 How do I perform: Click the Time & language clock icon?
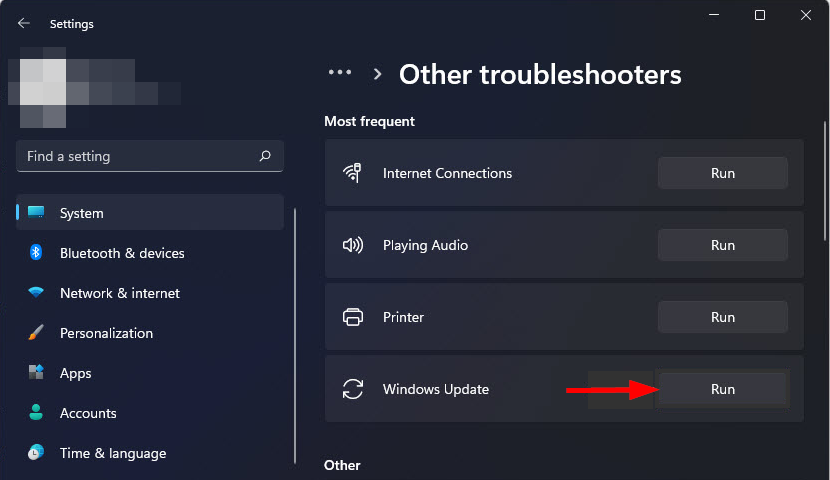click(x=36, y=453)
